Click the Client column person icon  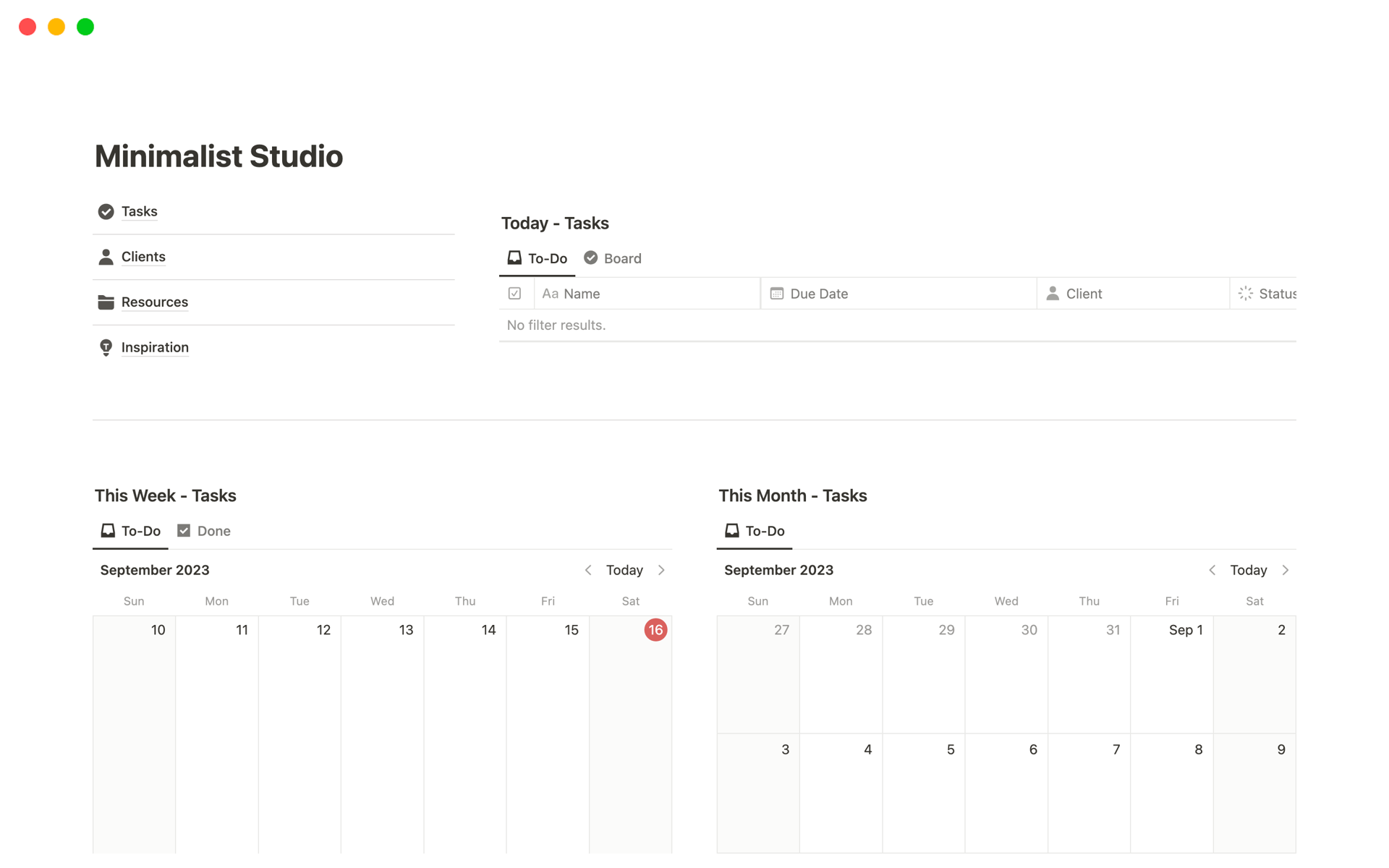[1053, 294]
